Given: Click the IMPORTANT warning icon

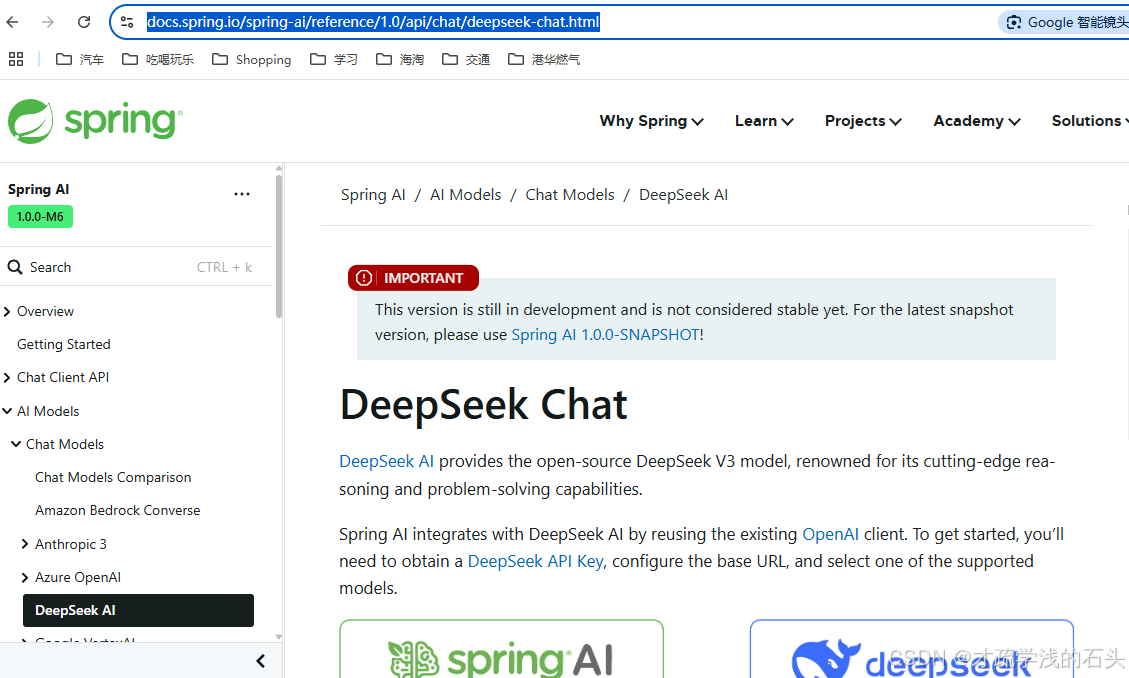Looking at the screenshot, I should (x=364, y=278).
